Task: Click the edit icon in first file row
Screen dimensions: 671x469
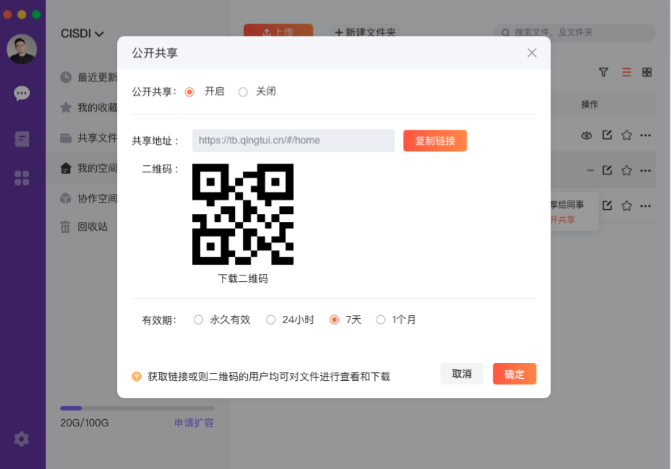Action: pos(607,135)
